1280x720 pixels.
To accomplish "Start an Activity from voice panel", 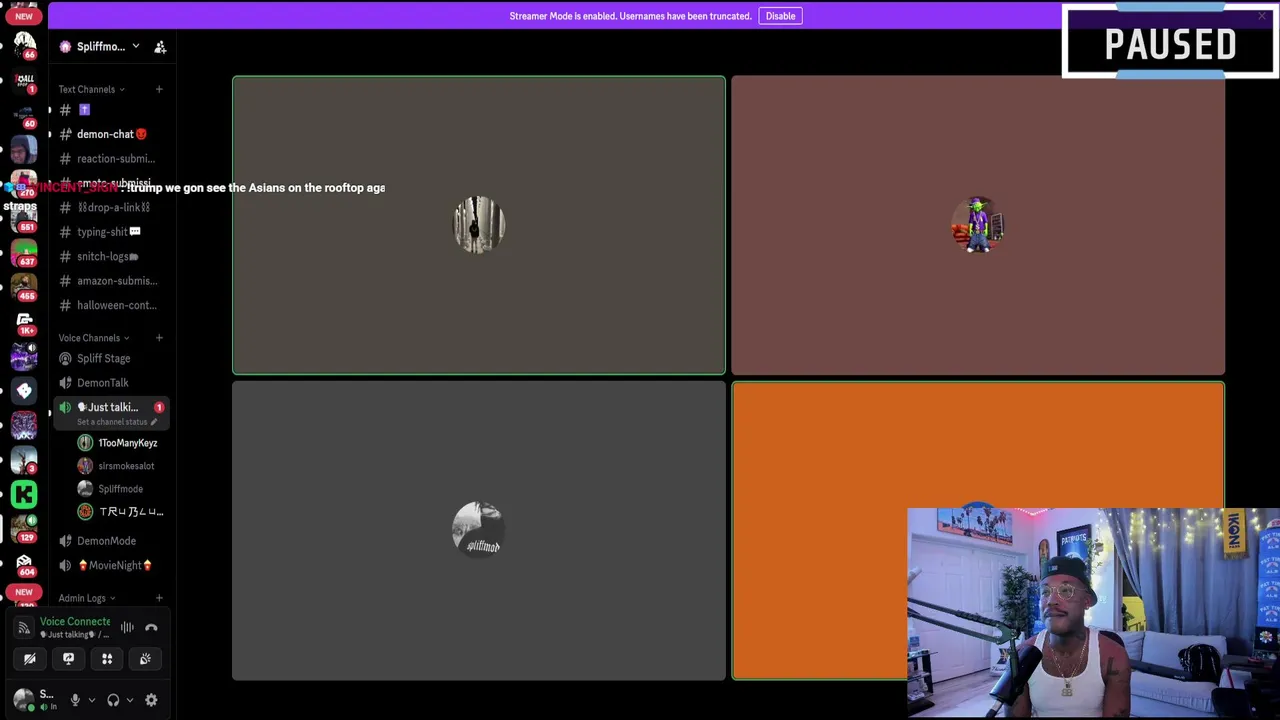I will coord(107,659).
